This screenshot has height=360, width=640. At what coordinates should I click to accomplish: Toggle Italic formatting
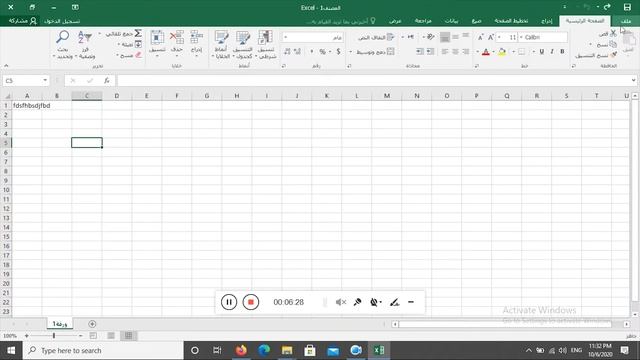pos(552,51)
